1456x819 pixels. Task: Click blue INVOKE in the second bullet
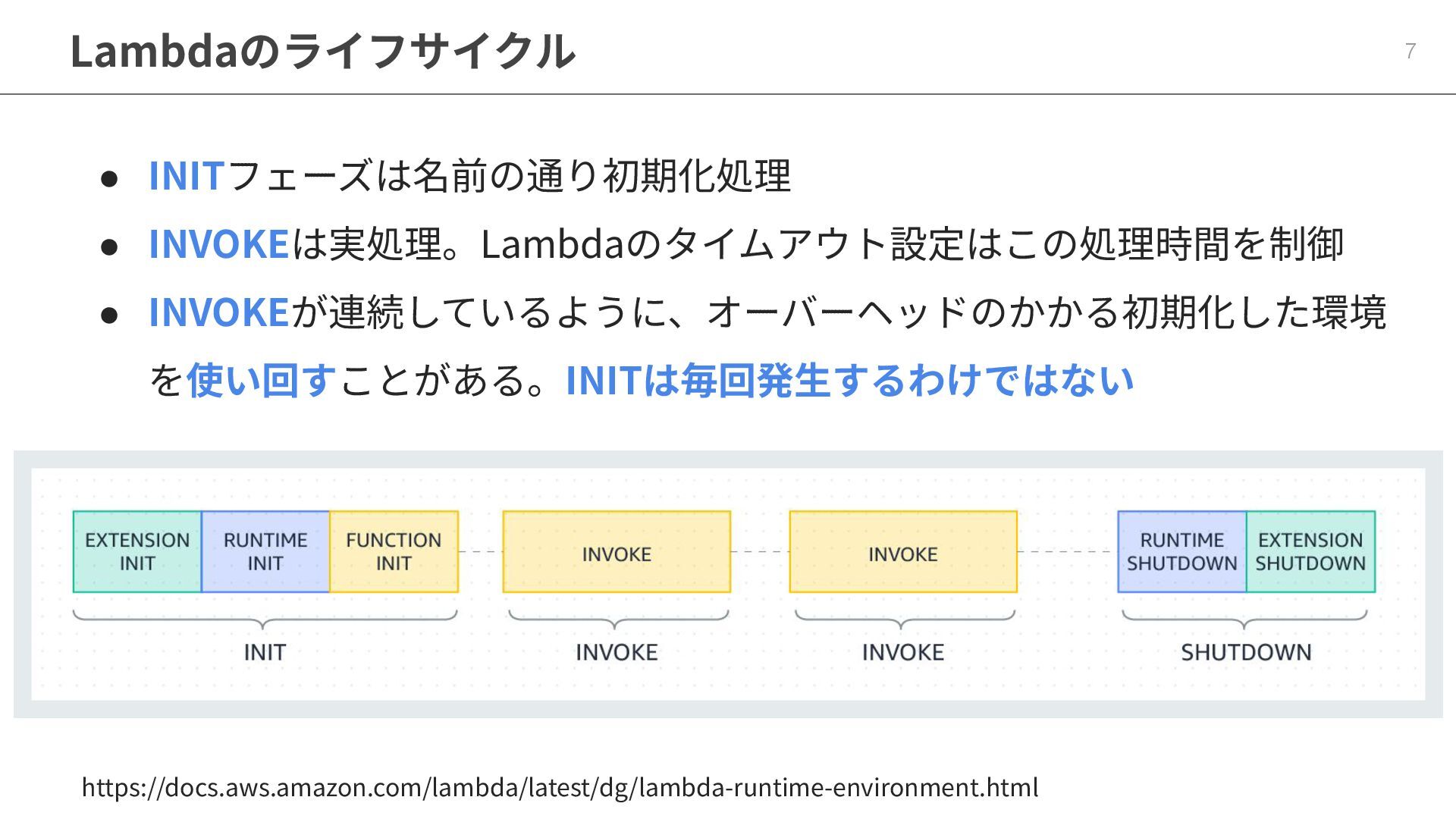[x=218, y=244]
